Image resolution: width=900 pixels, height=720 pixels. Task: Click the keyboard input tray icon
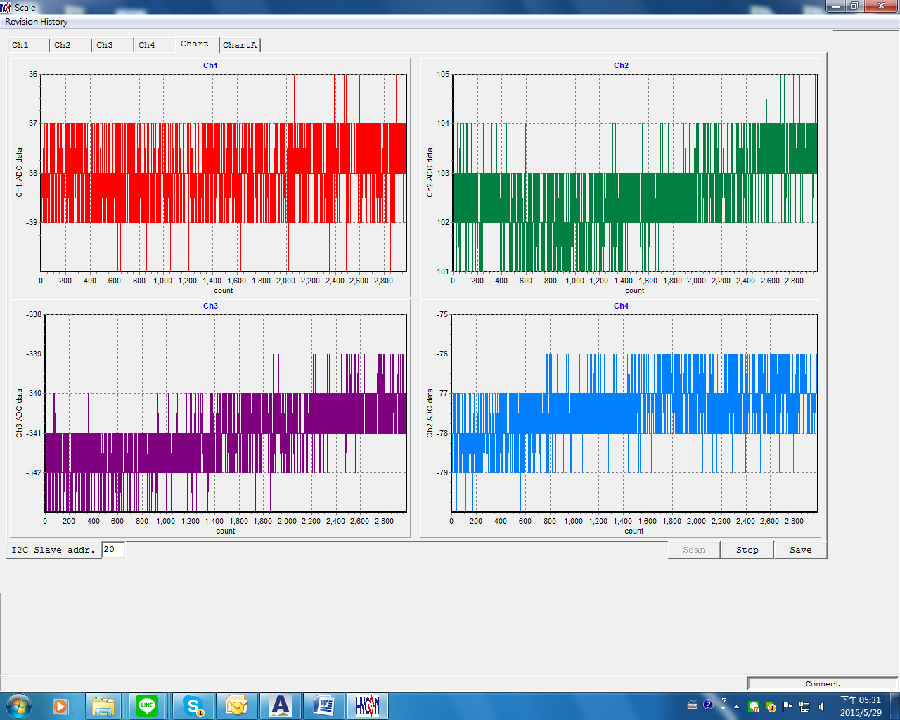coord(692,705)
